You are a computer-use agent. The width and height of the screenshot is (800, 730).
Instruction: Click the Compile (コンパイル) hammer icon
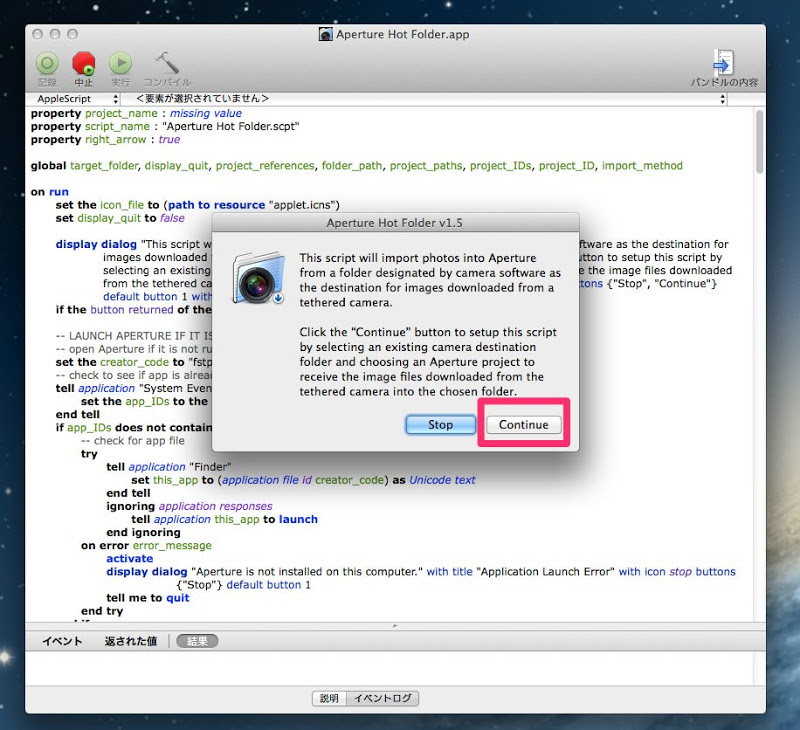pyautogui.click(x=167, y=64)
